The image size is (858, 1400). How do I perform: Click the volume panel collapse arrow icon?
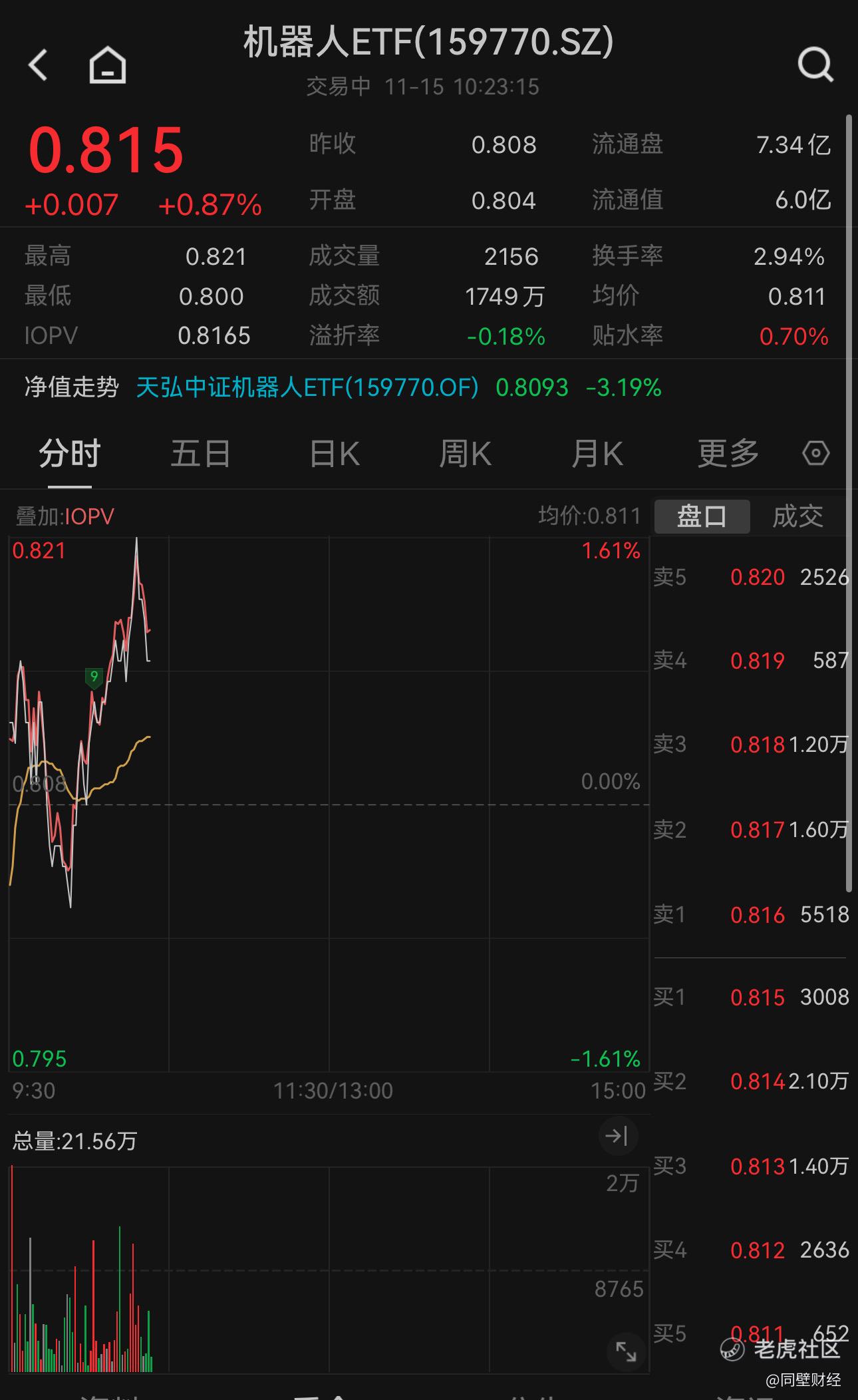(x=617, y=1136)
